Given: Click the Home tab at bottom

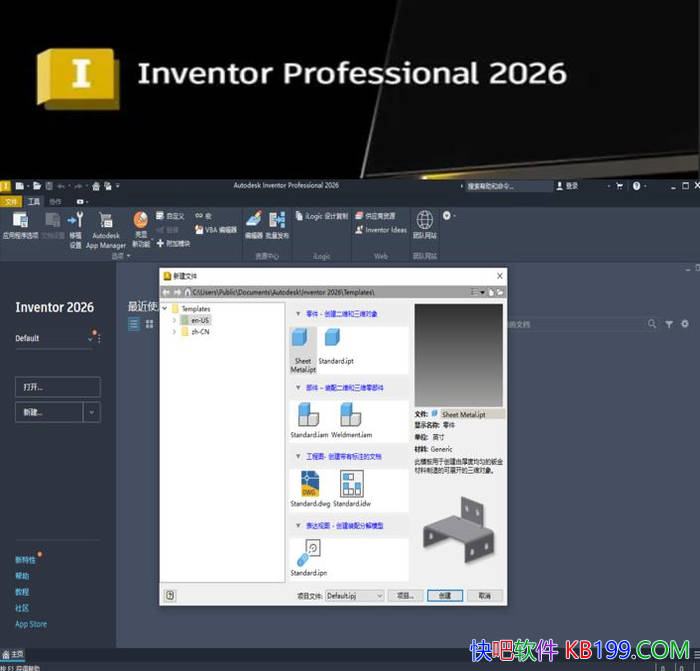Looking at the screenshot, I should pos(12,654).
